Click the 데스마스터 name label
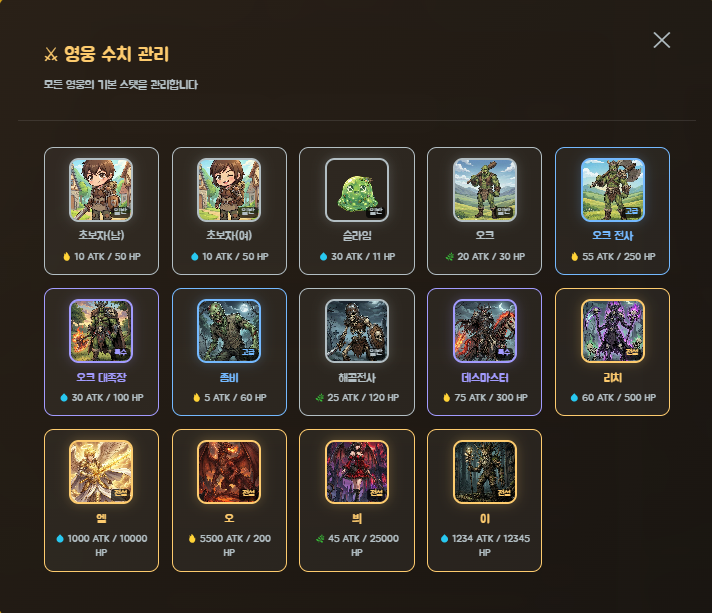Image resolution: width=712 pixels, height=613 pixels. pos(485,377)
